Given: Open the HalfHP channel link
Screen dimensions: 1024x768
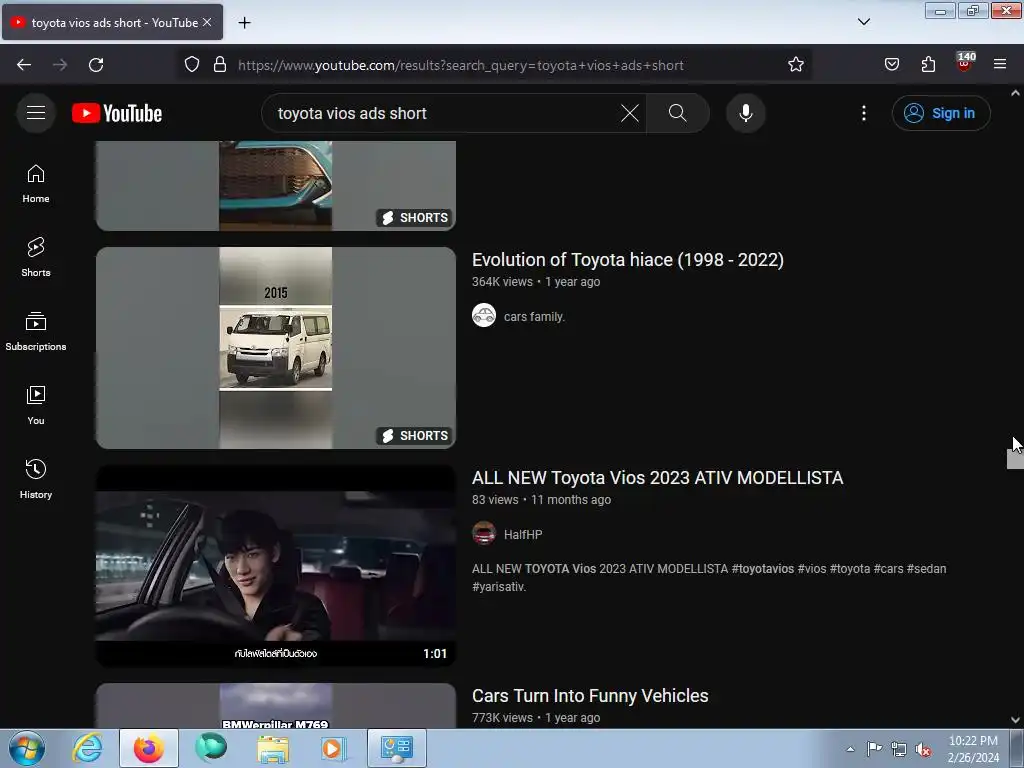Looking at the screenshot, I should coord(523,535).
